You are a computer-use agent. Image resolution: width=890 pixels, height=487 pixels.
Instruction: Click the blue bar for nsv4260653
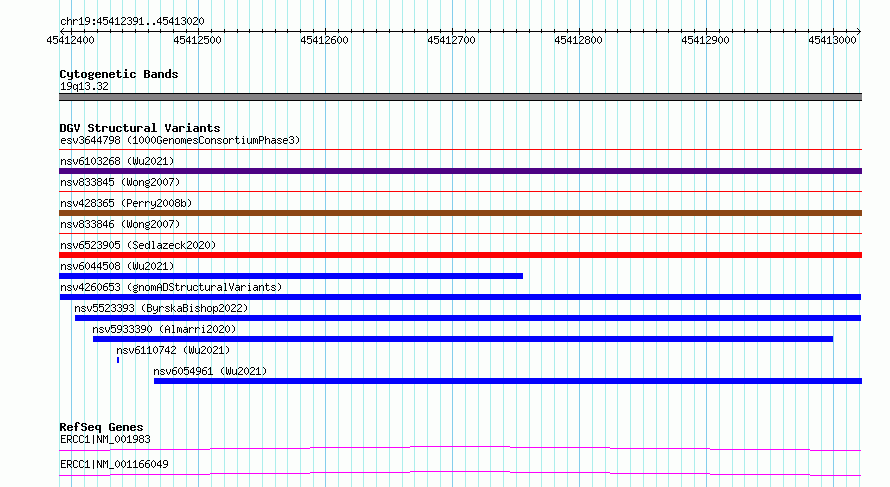click(460, 297)
